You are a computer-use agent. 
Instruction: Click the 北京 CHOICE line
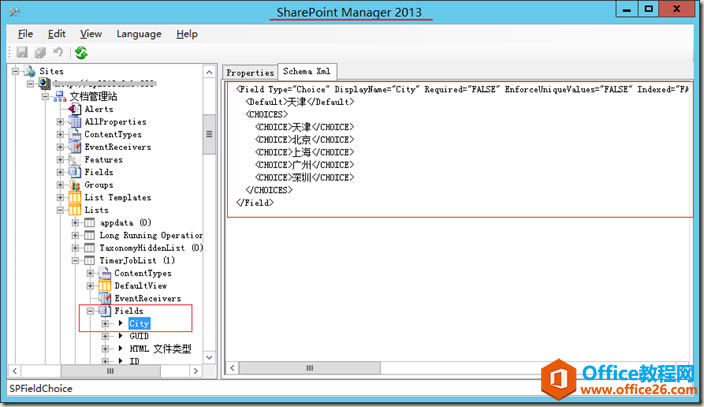pyautogui.click(x=305, y=139)
